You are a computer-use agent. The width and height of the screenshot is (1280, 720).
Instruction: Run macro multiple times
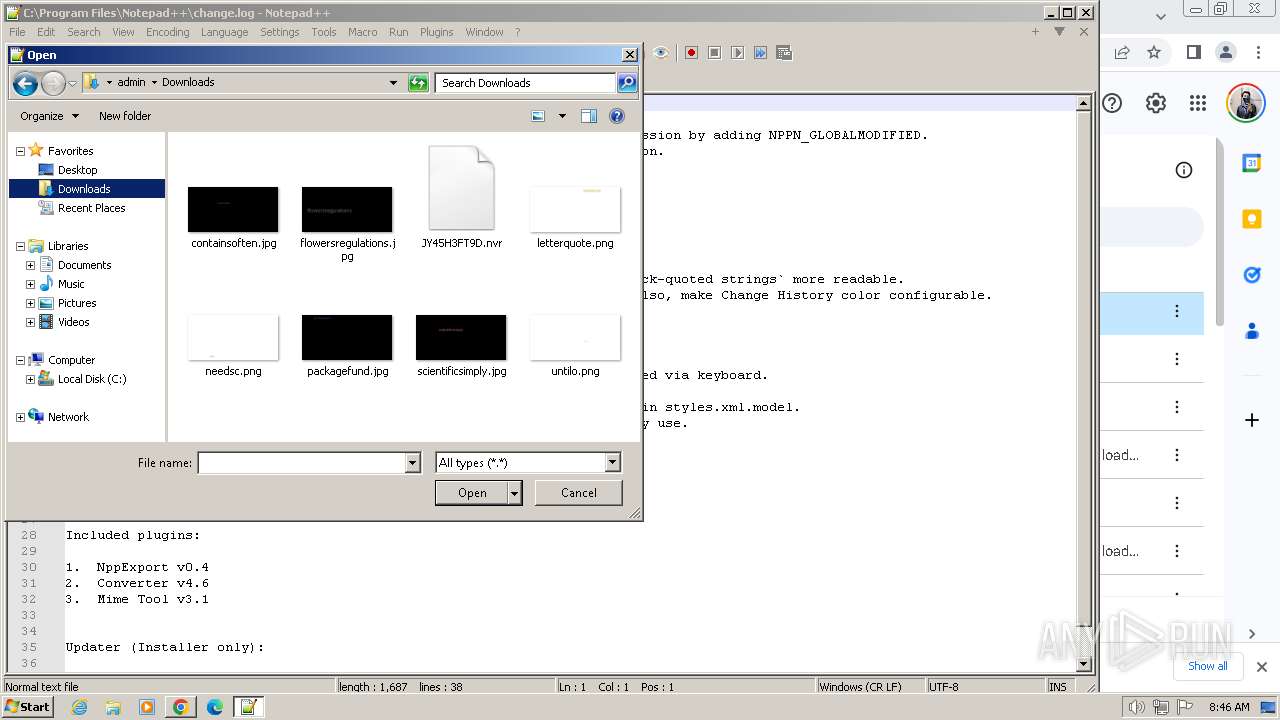click(761, 52)
